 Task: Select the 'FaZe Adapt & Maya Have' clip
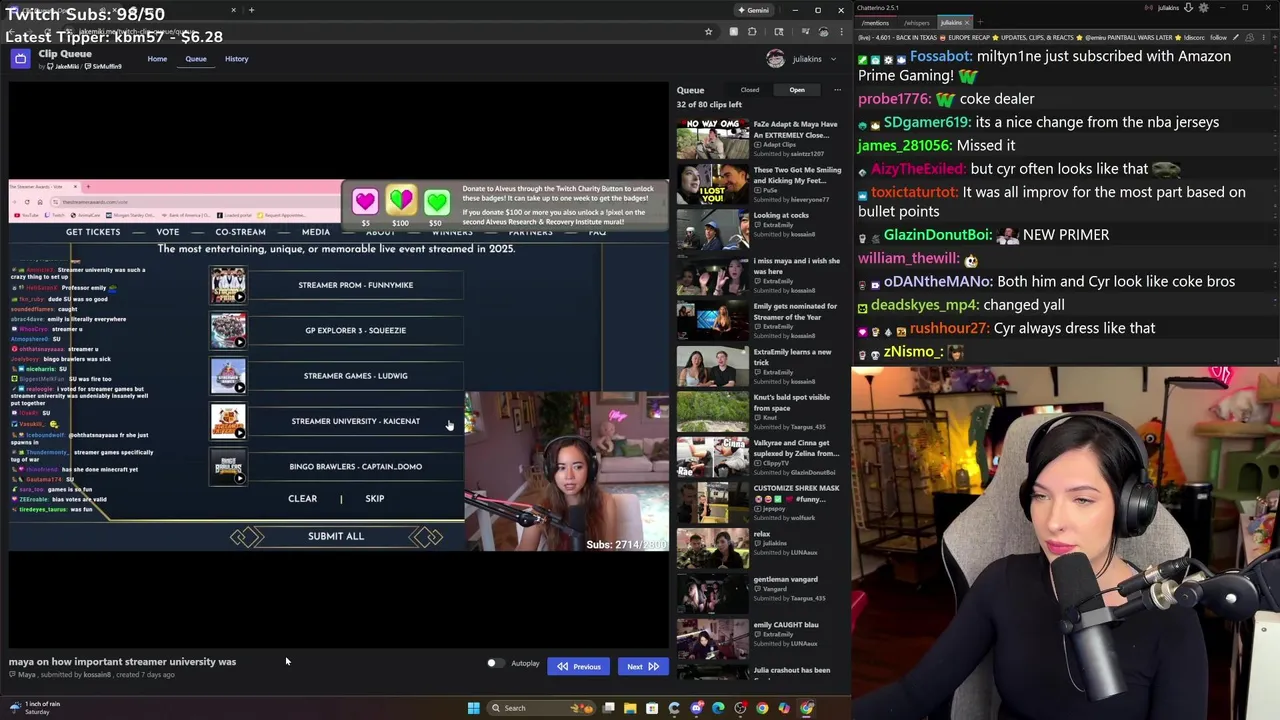[758, 138]
